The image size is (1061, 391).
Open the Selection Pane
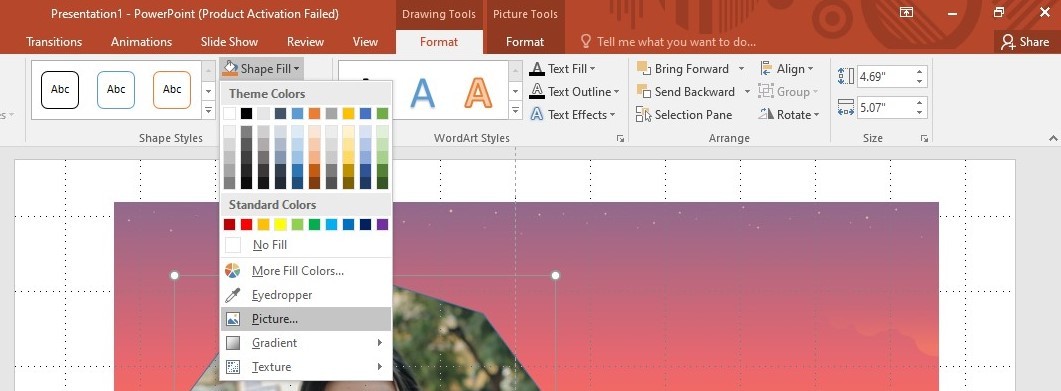point(684,115)
